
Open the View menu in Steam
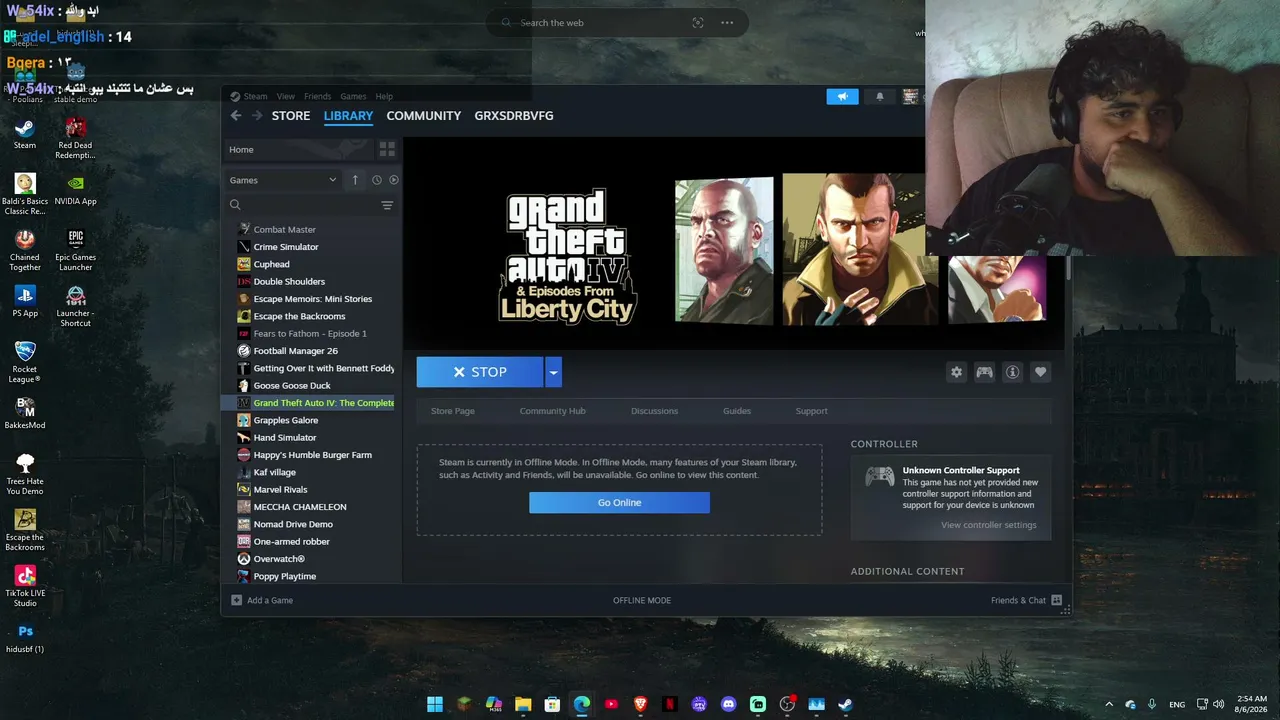pyautogui.click(x=286, y=96)
